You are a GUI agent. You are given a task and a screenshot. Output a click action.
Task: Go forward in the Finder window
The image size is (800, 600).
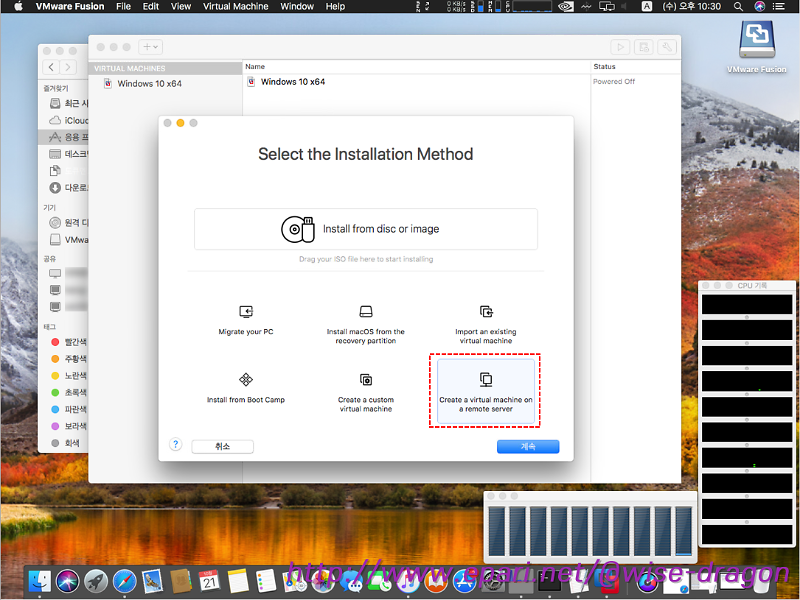[68, 67]
